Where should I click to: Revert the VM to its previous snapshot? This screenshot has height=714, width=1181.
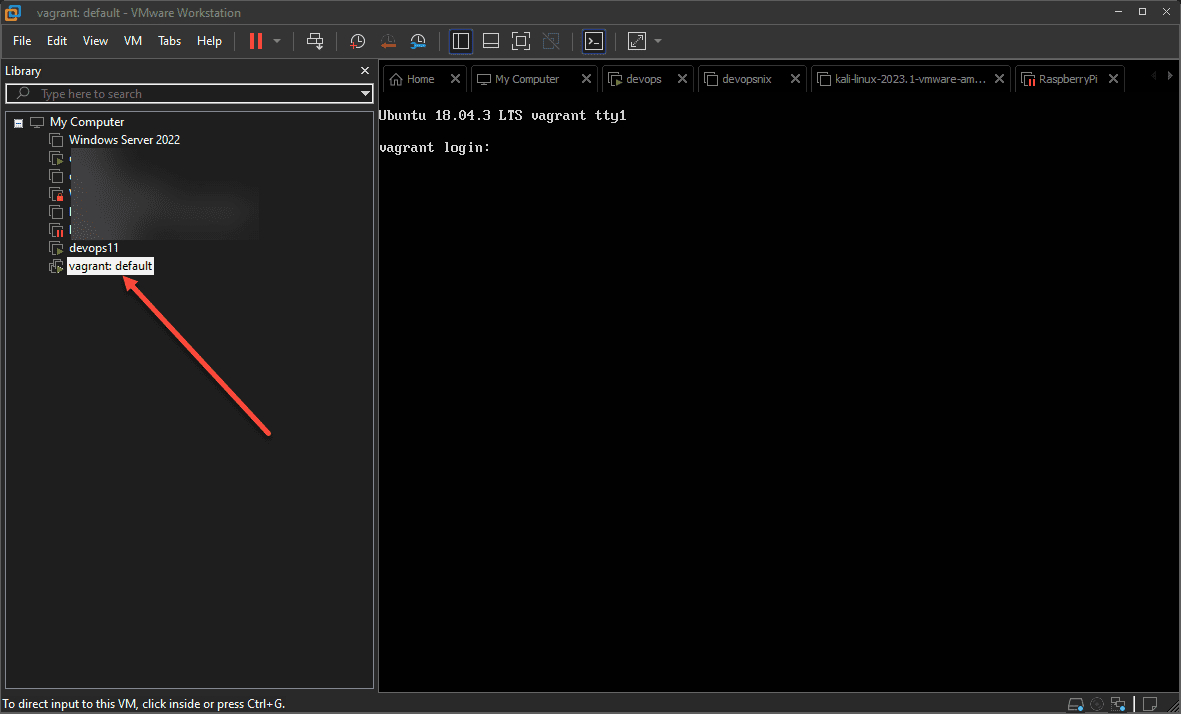pyautogui.click(x=388, y=41)
